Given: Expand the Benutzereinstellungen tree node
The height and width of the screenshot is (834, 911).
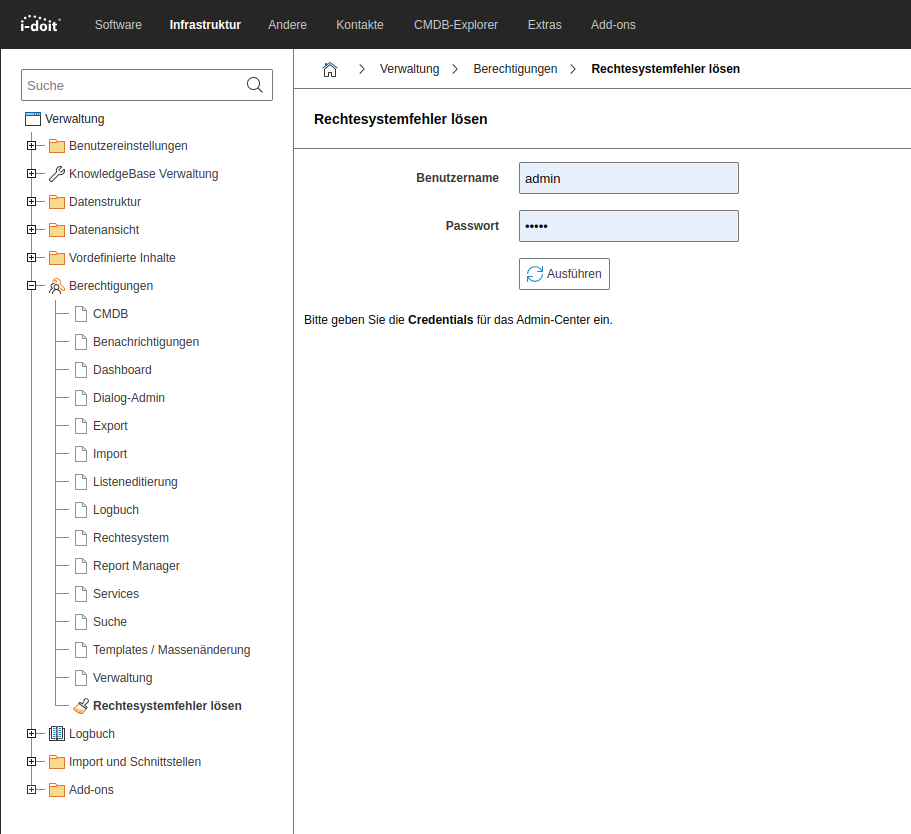Looking at the screenshot, I should pos(32,146).
